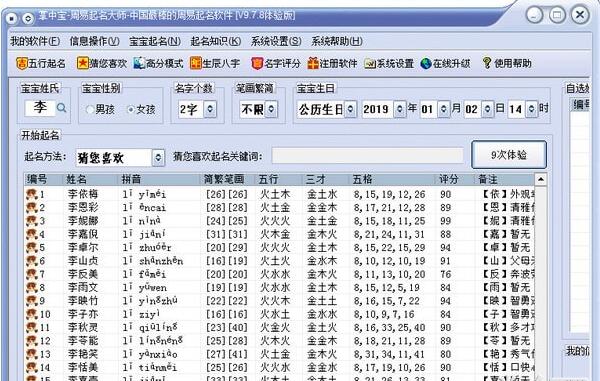Select the name 李子亦 in row 10
Screen dimensions: 600x381
83,314
